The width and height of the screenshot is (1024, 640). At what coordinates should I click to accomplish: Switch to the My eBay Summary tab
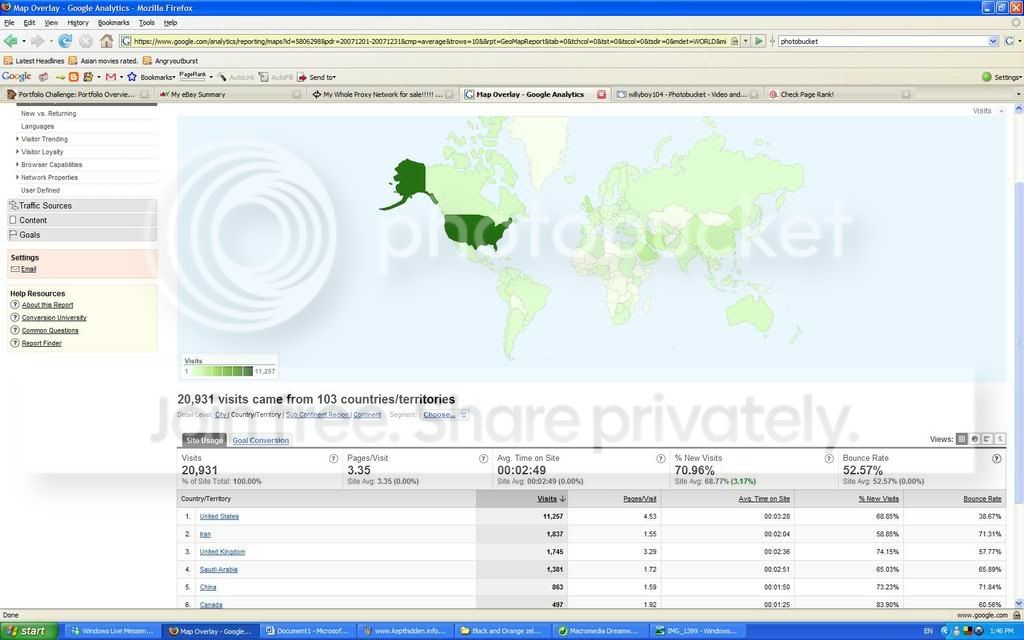[x=230, y=95]
